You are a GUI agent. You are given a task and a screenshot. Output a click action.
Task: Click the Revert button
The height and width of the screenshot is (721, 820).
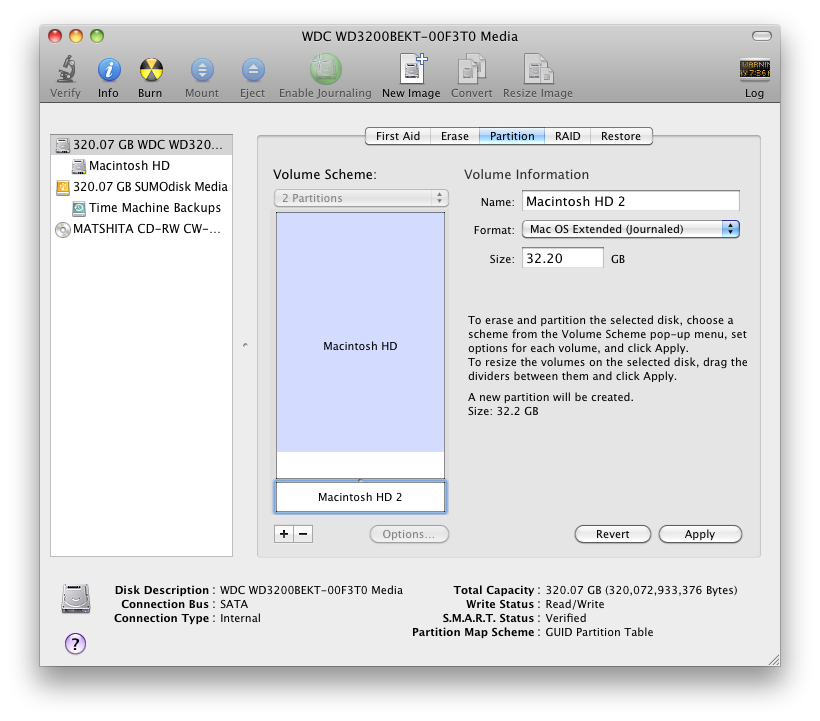[612, 534]
